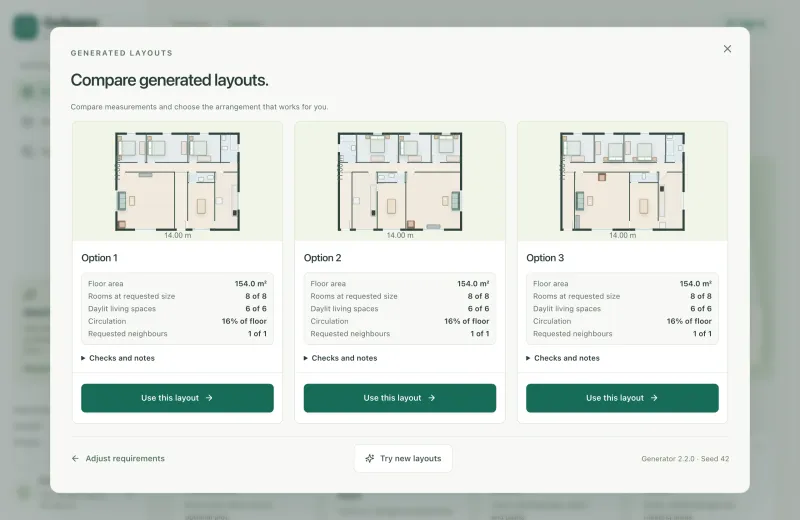Viewport: 800px width, 520px height.
Task: Click Option 3 Rooms at requested size label
Action: point(577,296)
